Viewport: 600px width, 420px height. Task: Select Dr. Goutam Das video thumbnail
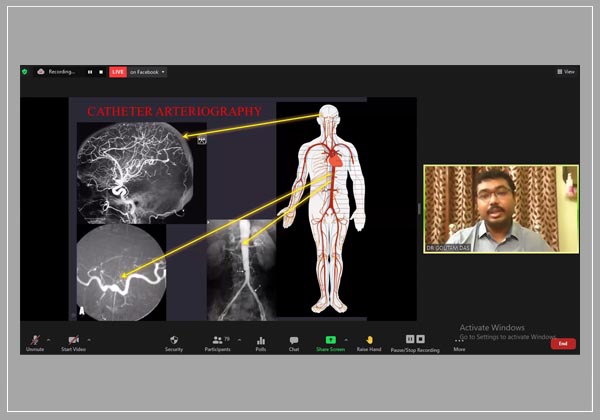[501, 209]
